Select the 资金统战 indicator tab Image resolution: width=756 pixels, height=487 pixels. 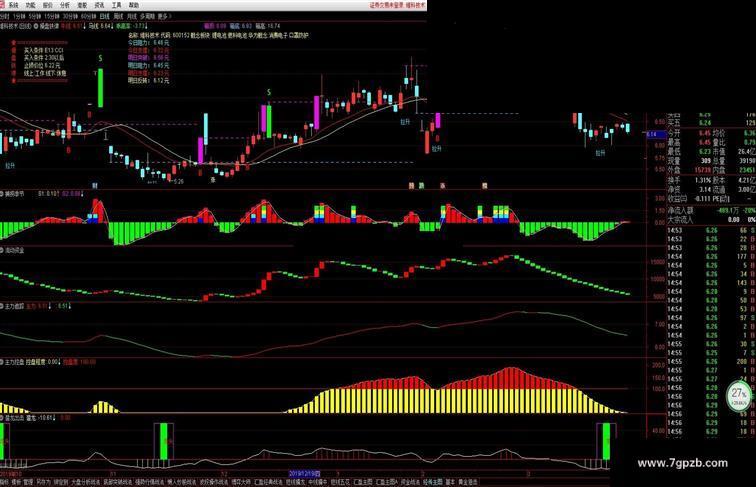pyautogui.click(x=410, y=482)
